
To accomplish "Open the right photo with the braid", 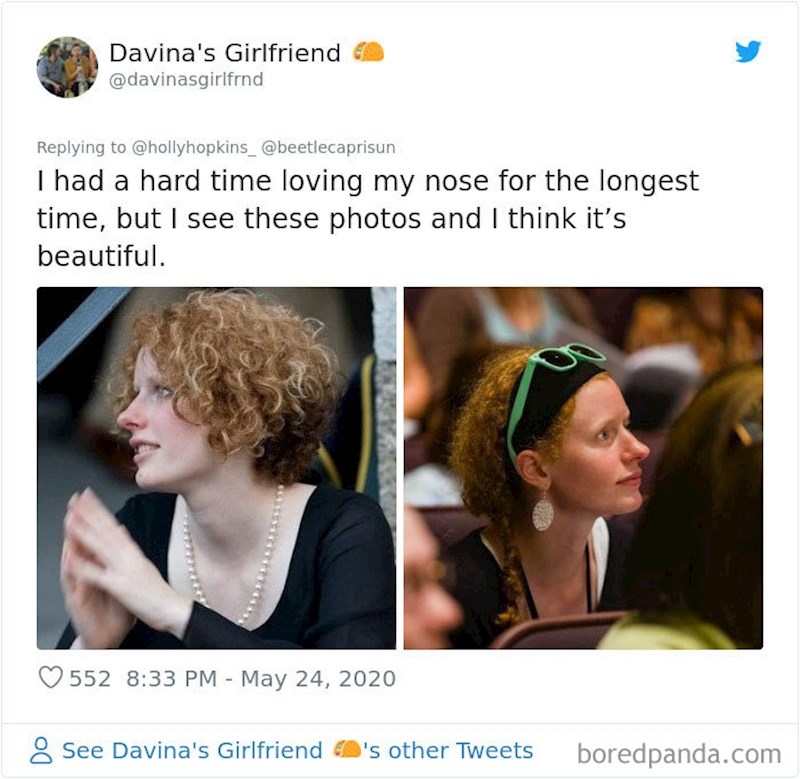I will 583,468.
